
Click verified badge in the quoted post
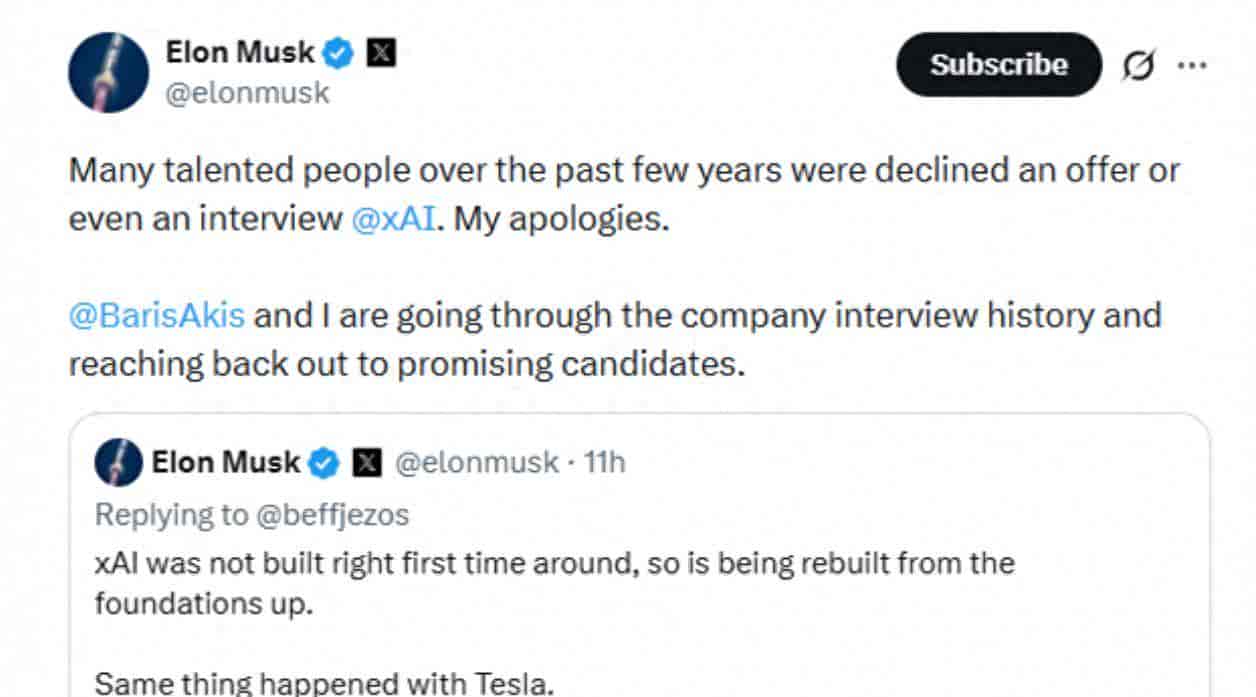[324, 462]
